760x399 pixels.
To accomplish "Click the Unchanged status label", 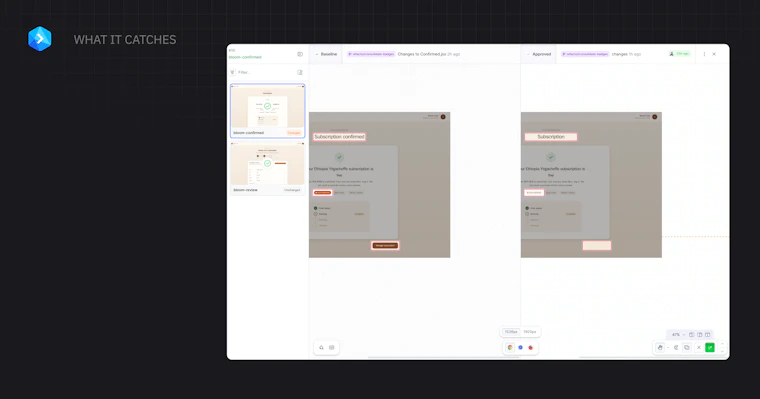I will (x=292, y=190).
